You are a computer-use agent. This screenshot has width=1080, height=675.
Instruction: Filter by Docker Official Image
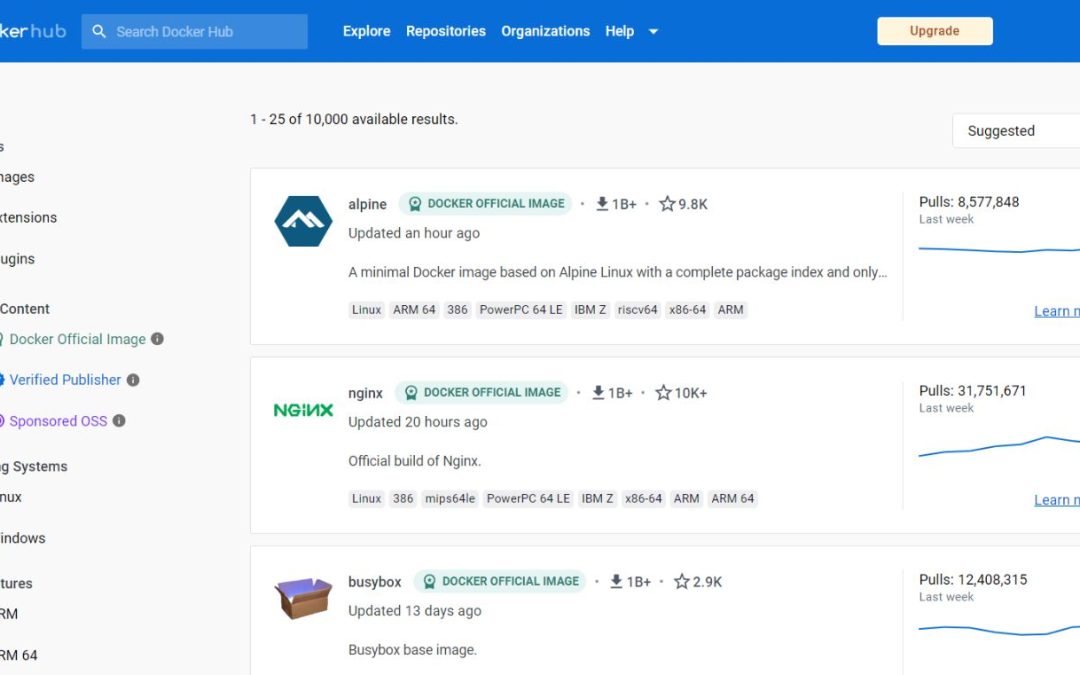click(77, 339)
